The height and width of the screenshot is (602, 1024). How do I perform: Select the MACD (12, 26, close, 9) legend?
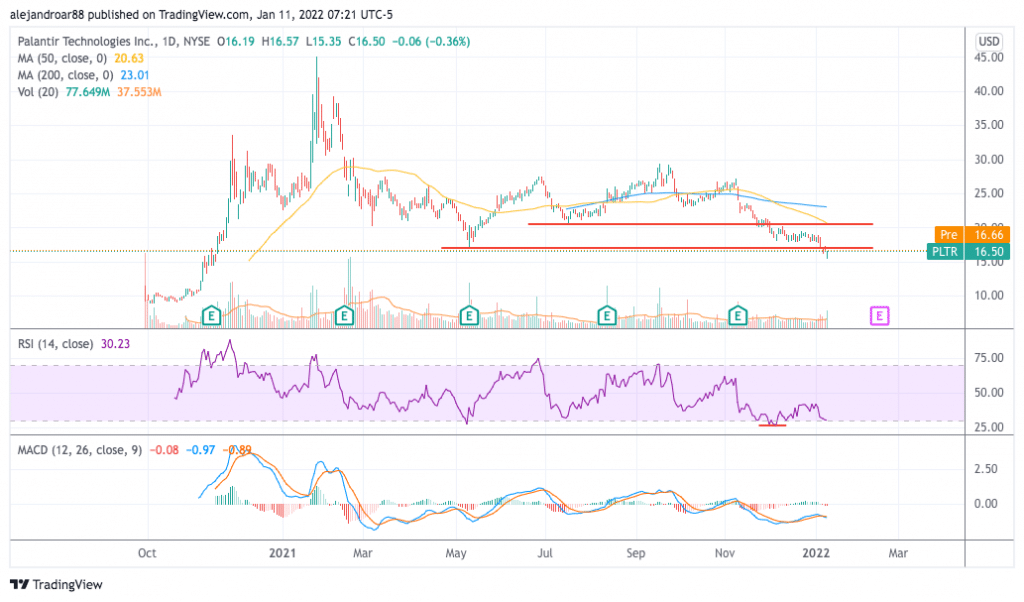coord(80,450)
